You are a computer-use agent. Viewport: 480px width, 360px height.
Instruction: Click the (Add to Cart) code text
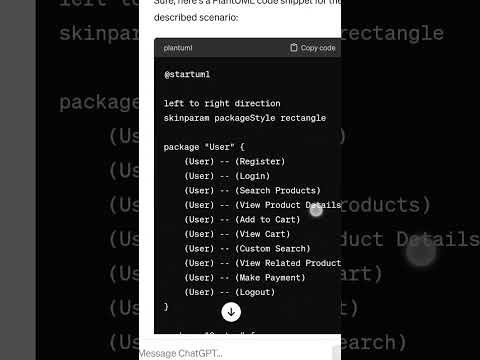pyautogui.click(x=268, y=220)
